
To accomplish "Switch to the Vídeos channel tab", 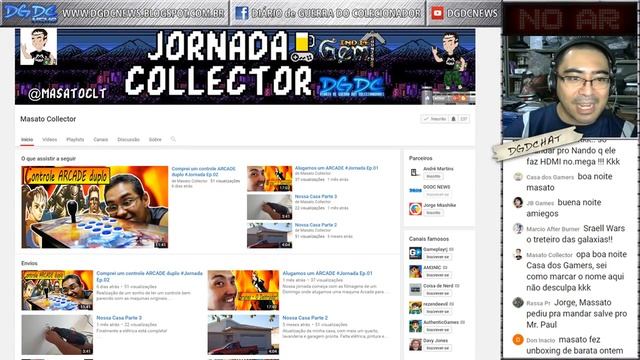I will point(50,140).
